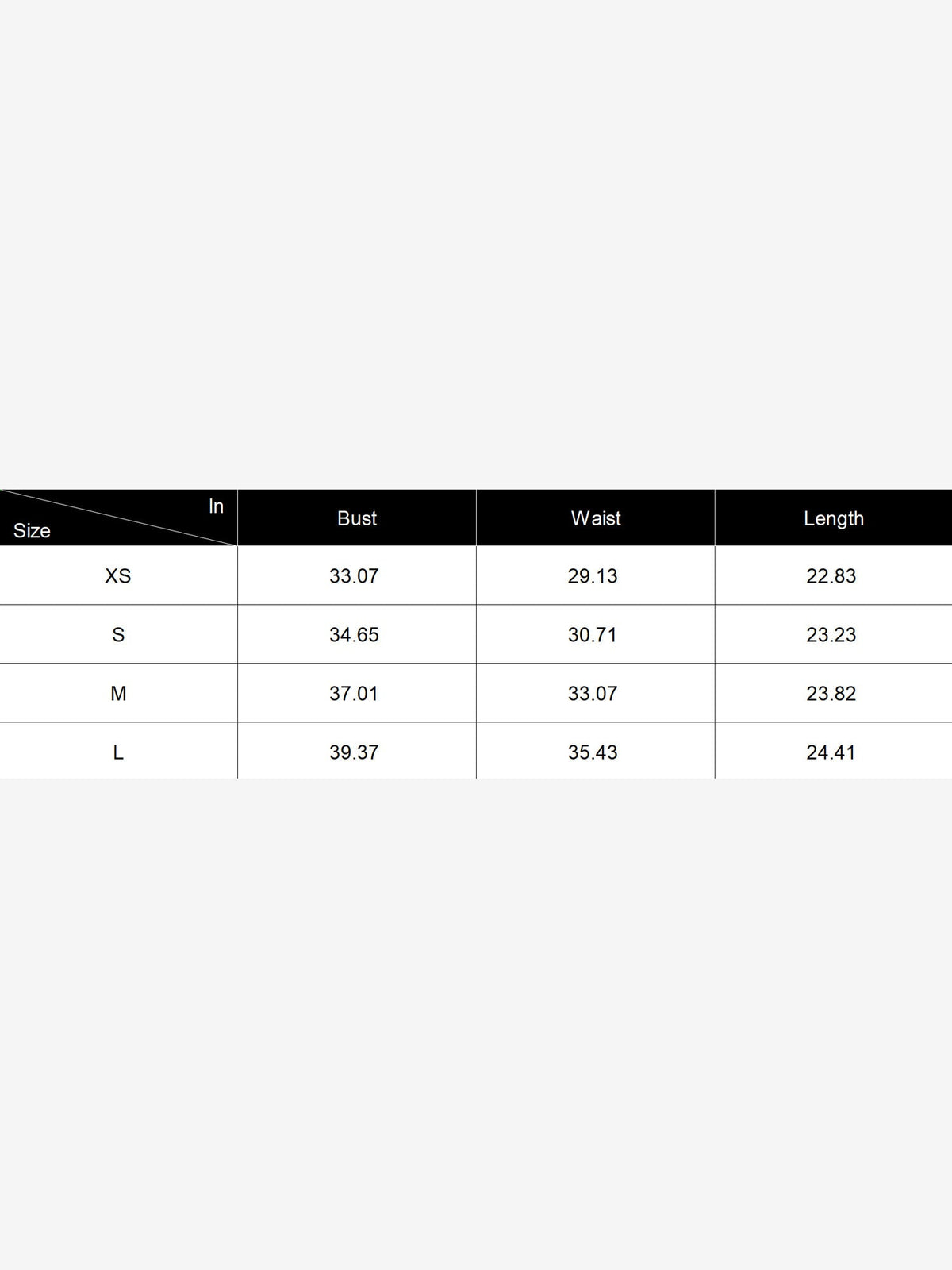This screenshot has height=1270, width=952.
Task: Click the Length column header
Action: [x=834, y=518]
